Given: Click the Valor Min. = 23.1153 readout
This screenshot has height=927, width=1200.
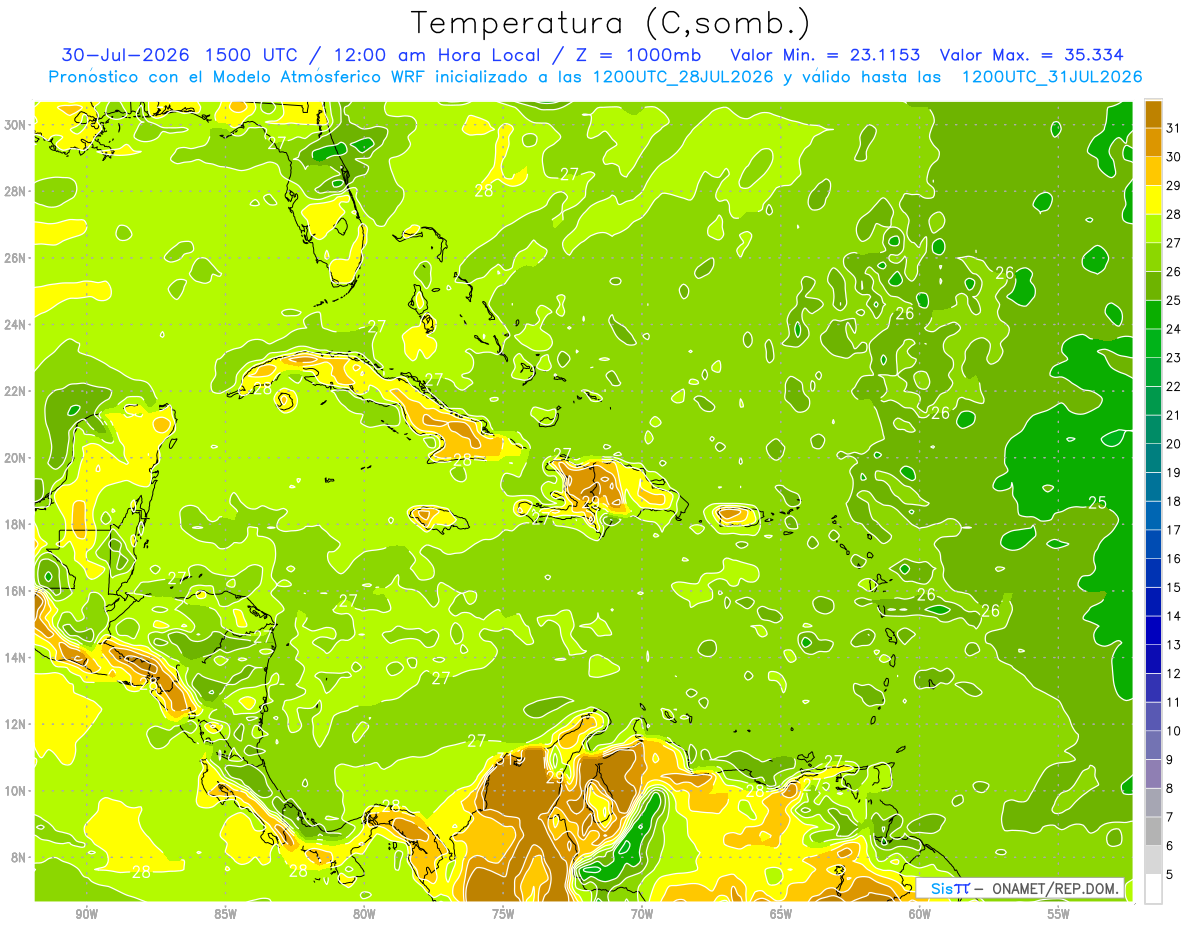Looking at the screenshot, I should pos(825,55).
